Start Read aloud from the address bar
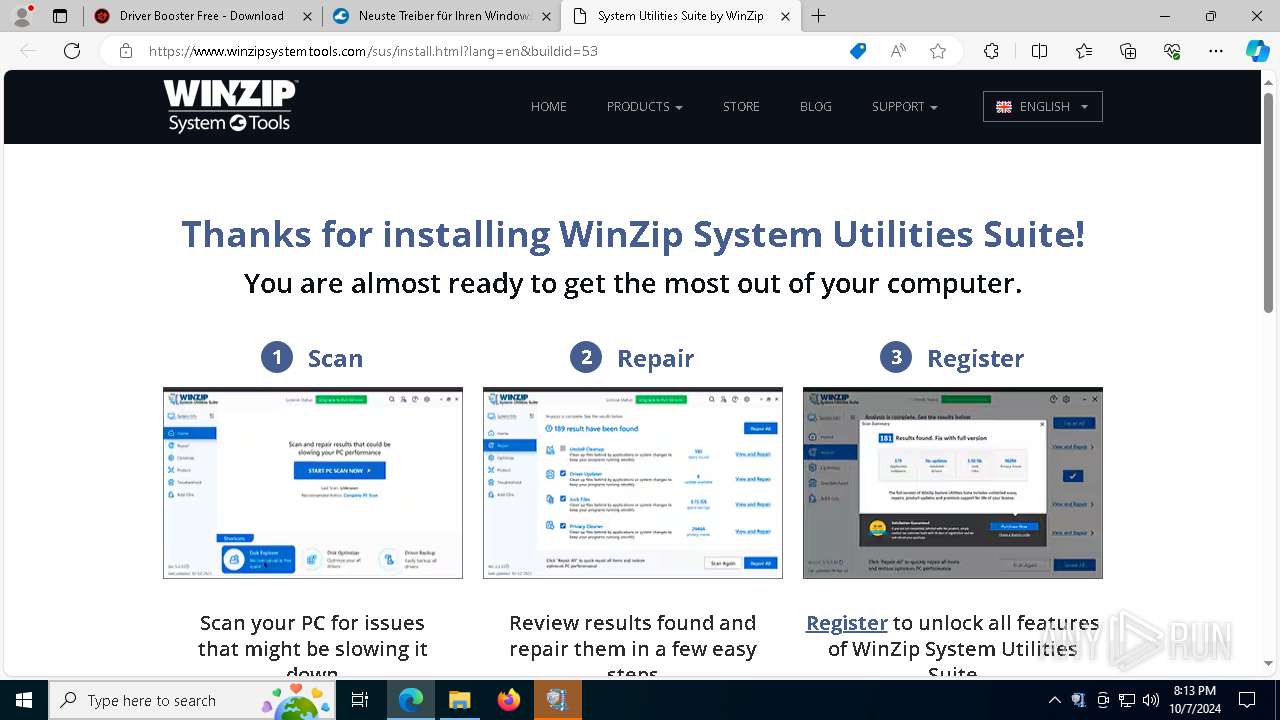 point(898,51)
